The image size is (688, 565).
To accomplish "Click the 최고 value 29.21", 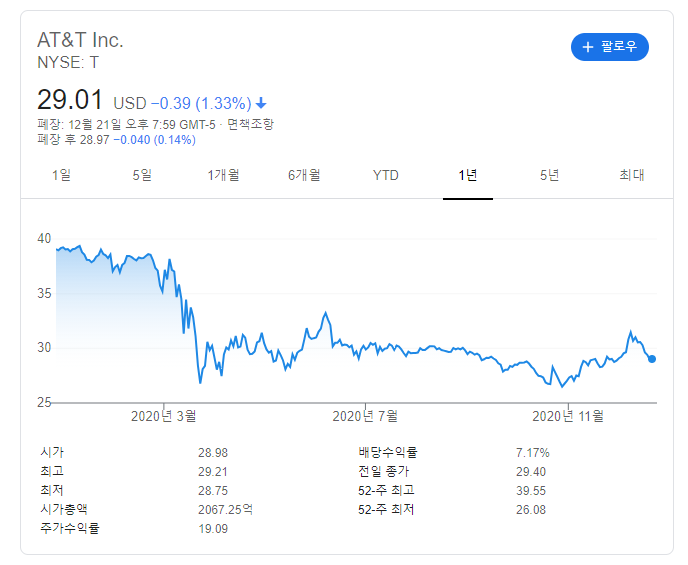I will point(213,472).
